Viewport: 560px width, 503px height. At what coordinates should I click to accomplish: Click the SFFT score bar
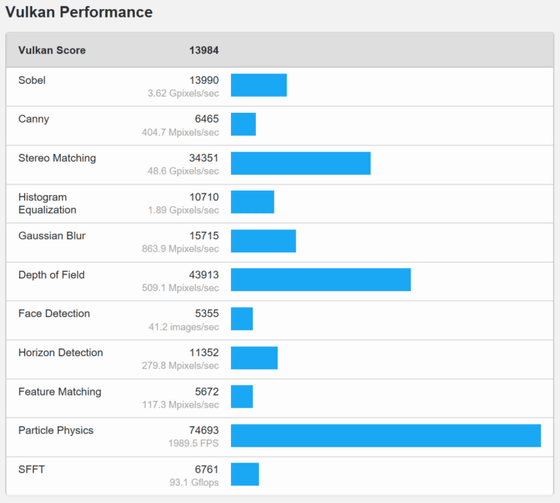pyautogui.click(x=245, y=474)
